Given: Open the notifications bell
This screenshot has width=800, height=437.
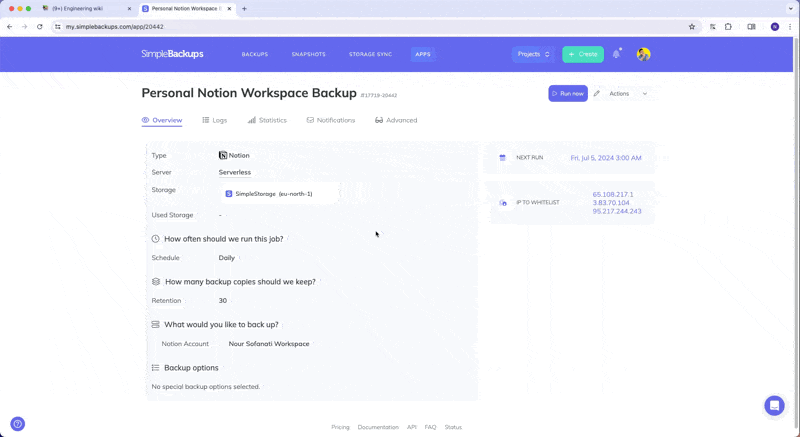Looking at the screenshot, I should click(x=616, y=54).
